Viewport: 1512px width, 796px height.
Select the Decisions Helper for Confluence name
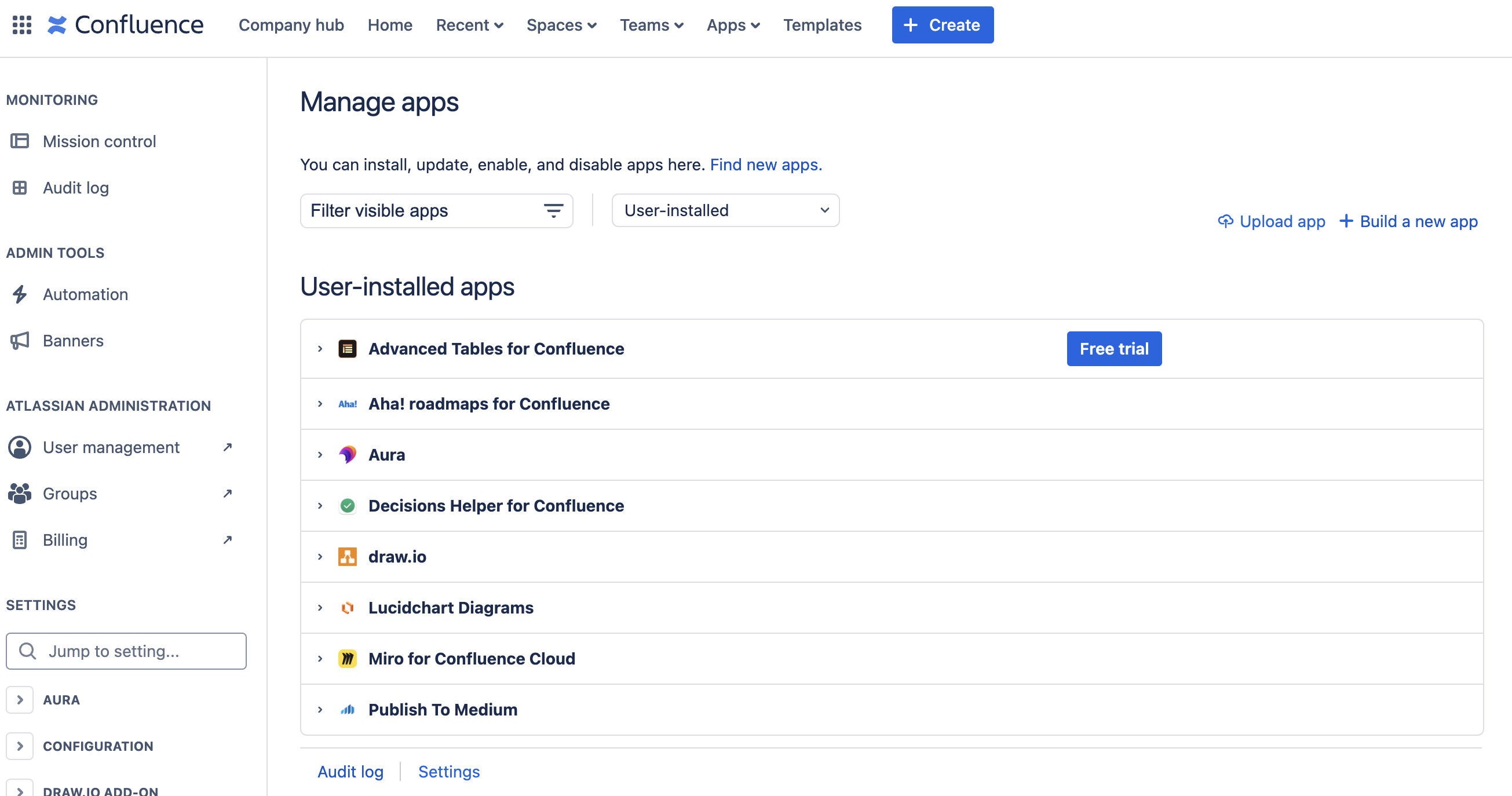(x=496, y=506)
